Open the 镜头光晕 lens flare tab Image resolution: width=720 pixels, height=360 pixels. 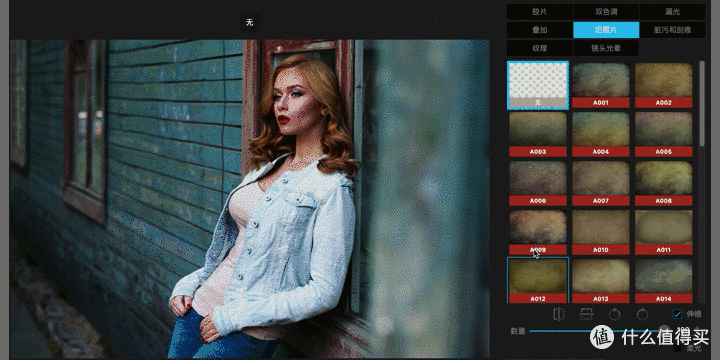pos(606,48)
